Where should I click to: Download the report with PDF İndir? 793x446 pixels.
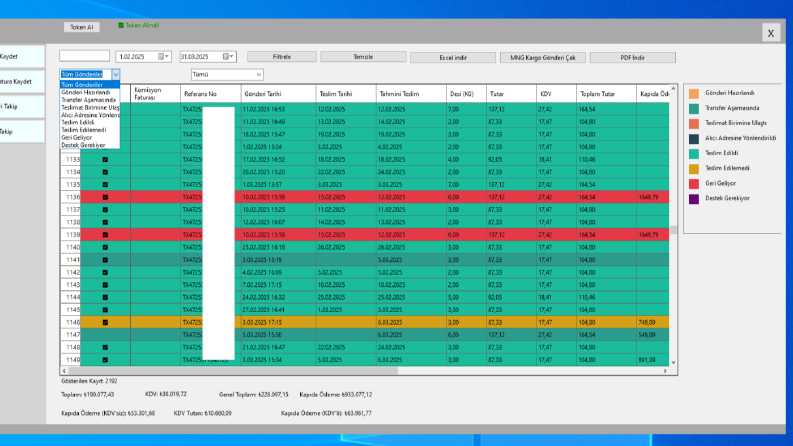[x=632, y=58]
